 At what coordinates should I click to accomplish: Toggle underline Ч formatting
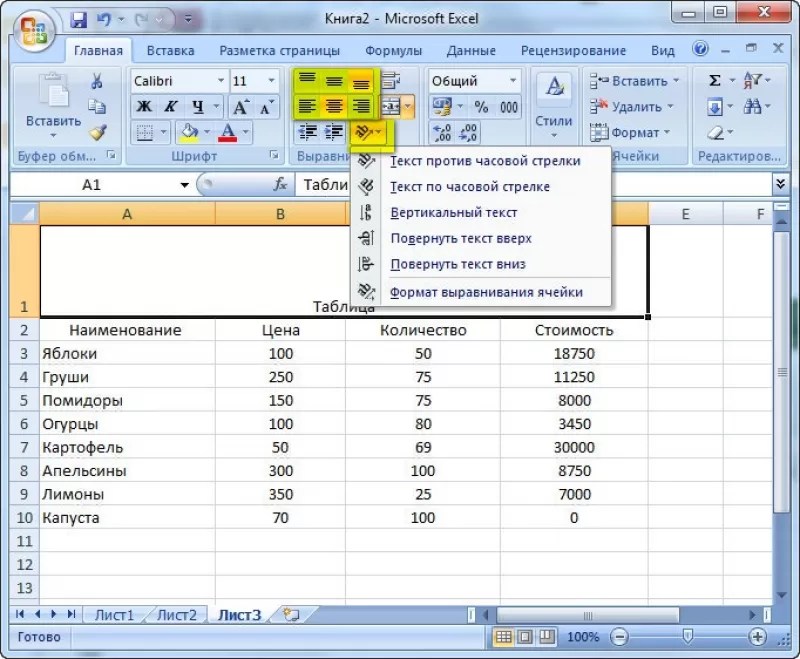click(197, 107)
